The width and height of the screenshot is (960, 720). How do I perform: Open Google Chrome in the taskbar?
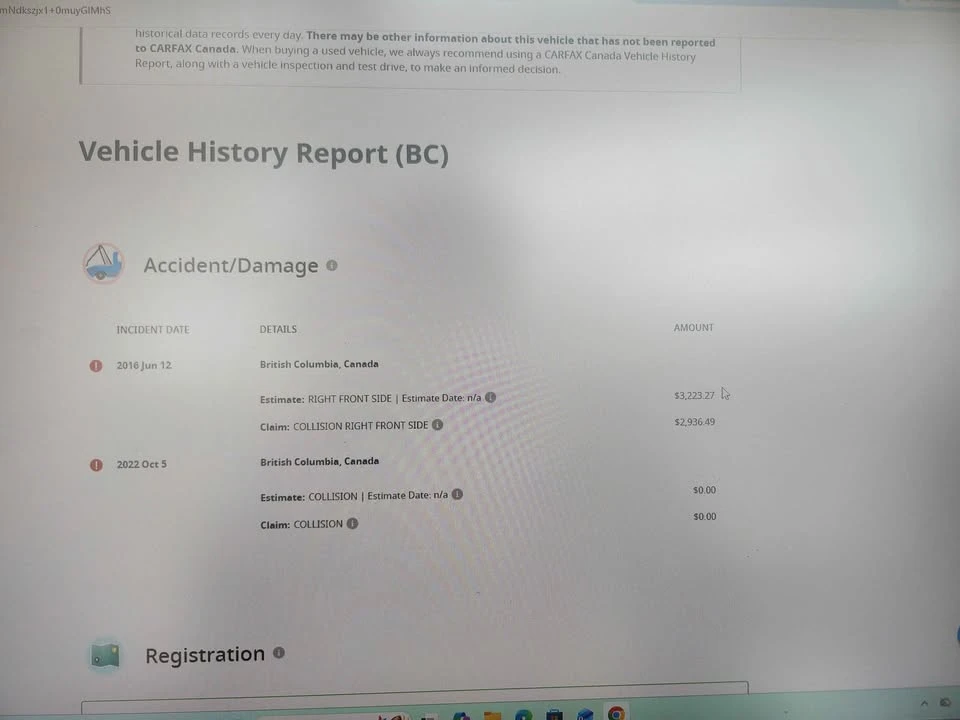[617, 713]
